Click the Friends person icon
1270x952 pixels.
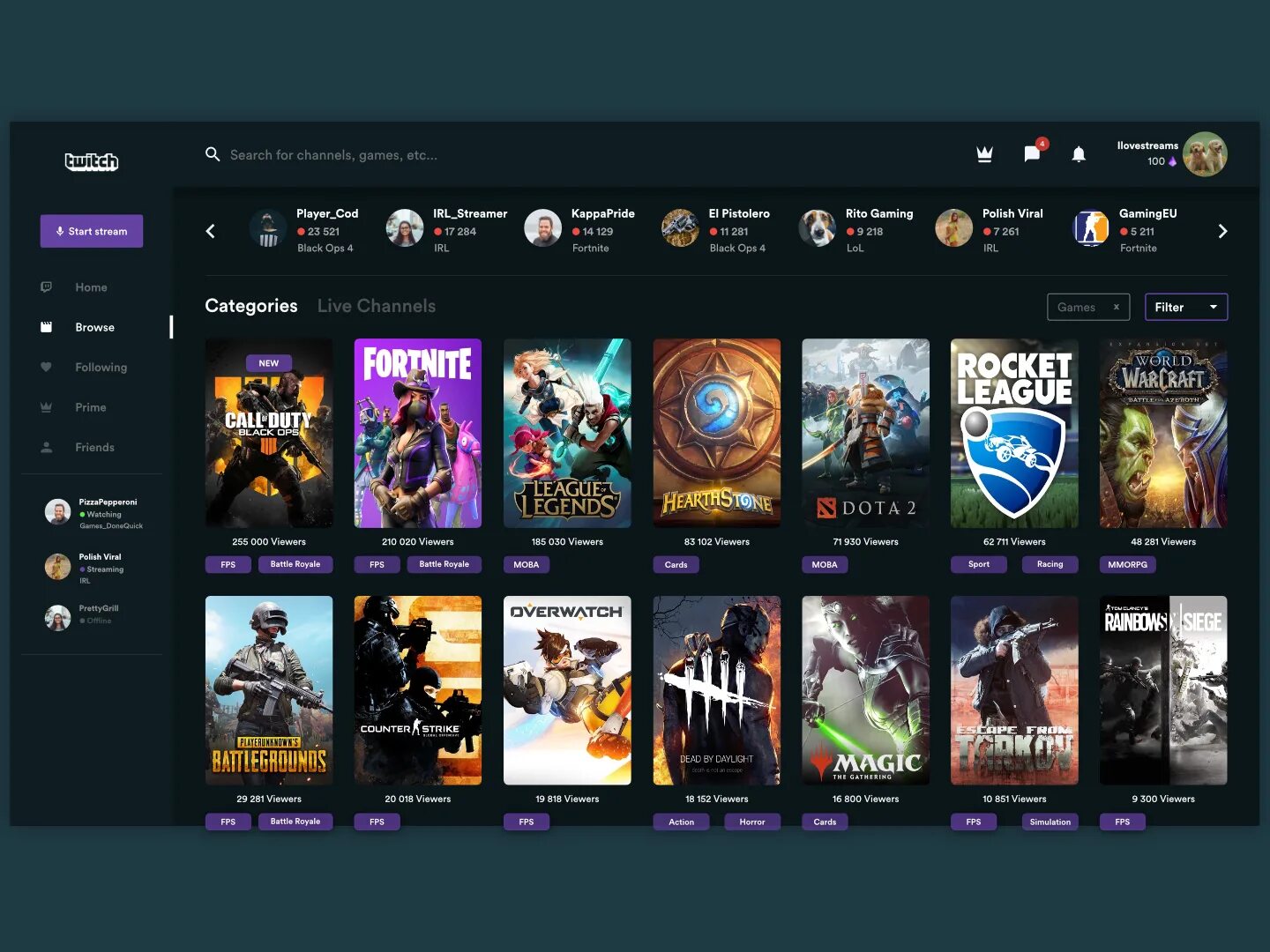coord(47,447)
